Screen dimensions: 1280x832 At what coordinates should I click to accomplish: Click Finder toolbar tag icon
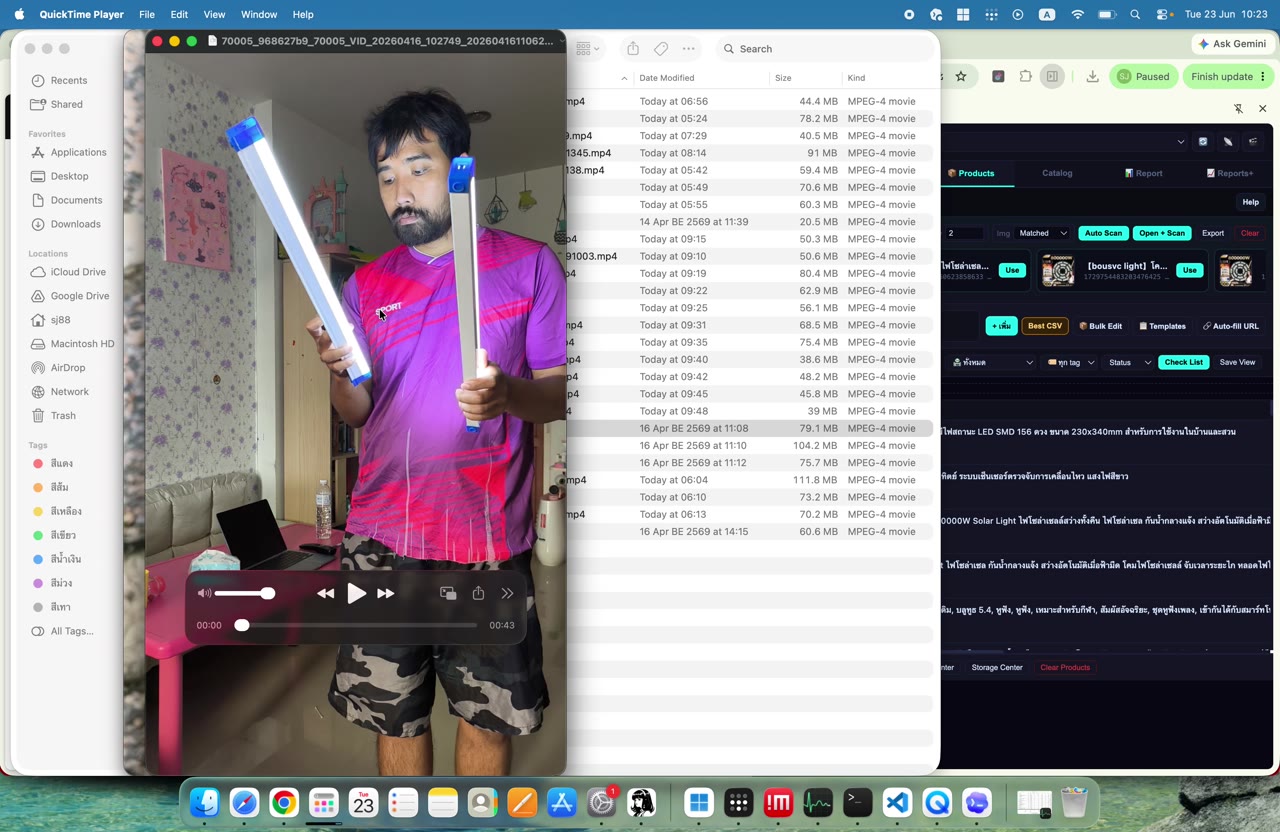click(661, 48)
